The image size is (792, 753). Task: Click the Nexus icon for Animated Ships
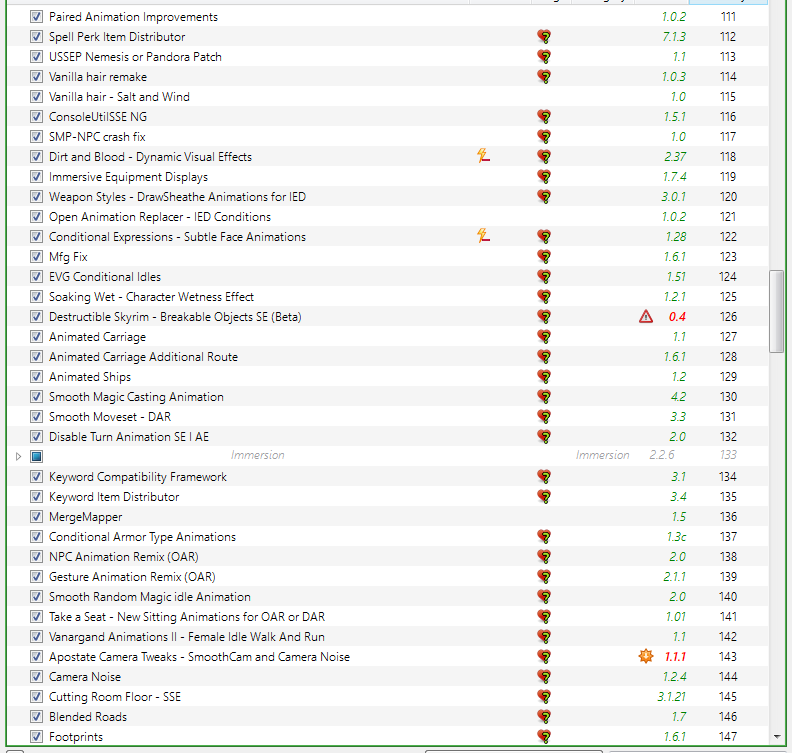click(544, 377)
